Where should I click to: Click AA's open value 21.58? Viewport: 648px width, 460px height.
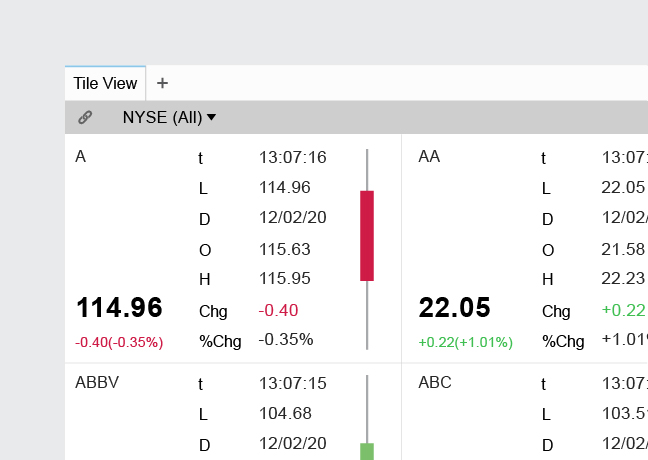pyautogui.click(x=623, y=249)
